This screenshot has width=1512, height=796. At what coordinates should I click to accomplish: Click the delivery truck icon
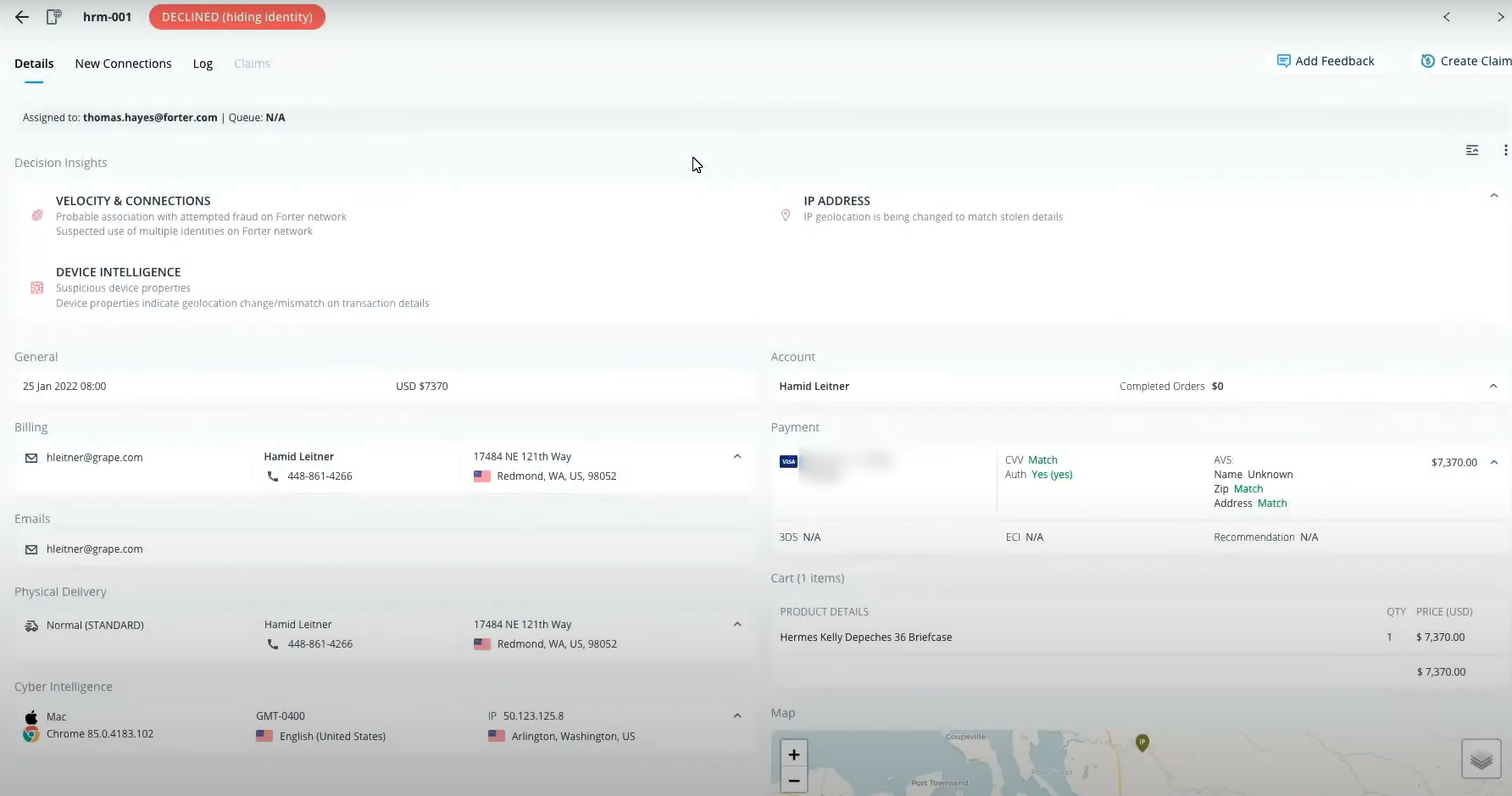point(31,626)
